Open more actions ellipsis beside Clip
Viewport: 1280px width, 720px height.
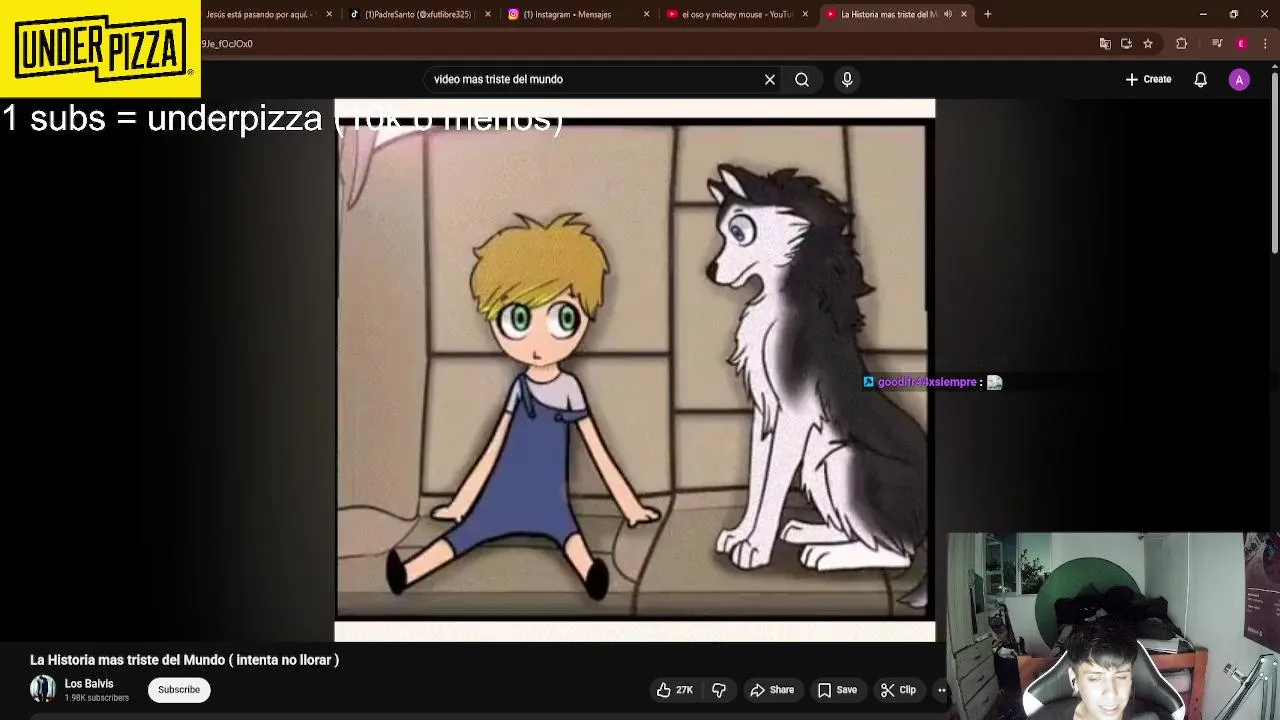click(941, 690)
